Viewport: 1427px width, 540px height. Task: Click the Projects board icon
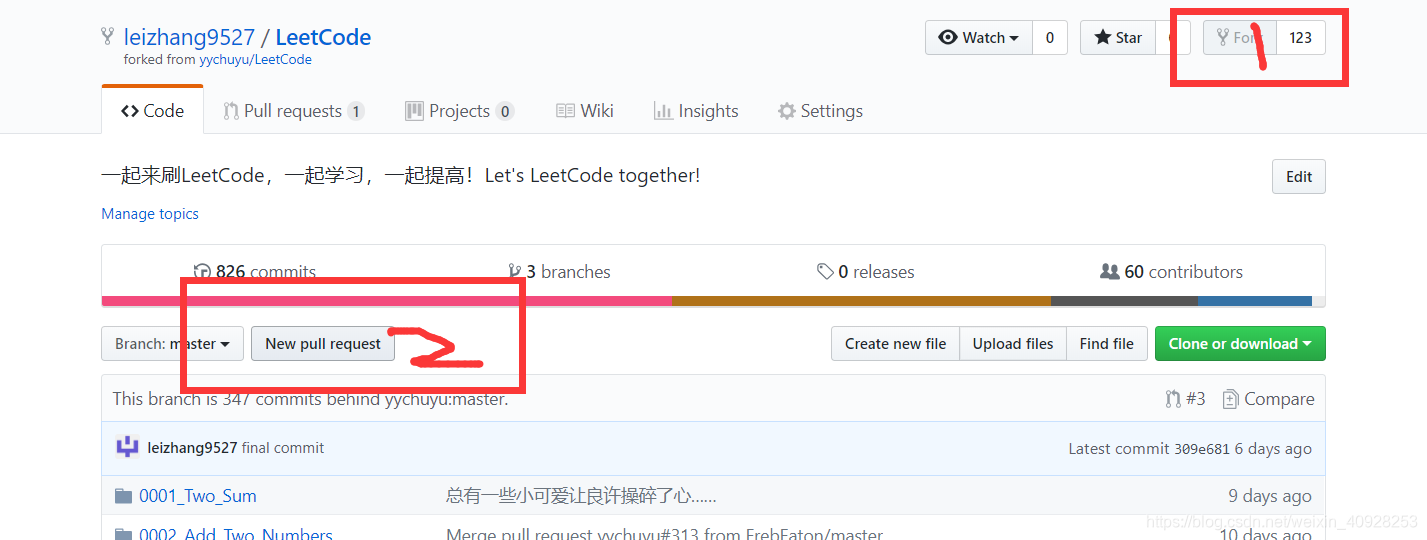pyautogui.click(x=414, y=111)
